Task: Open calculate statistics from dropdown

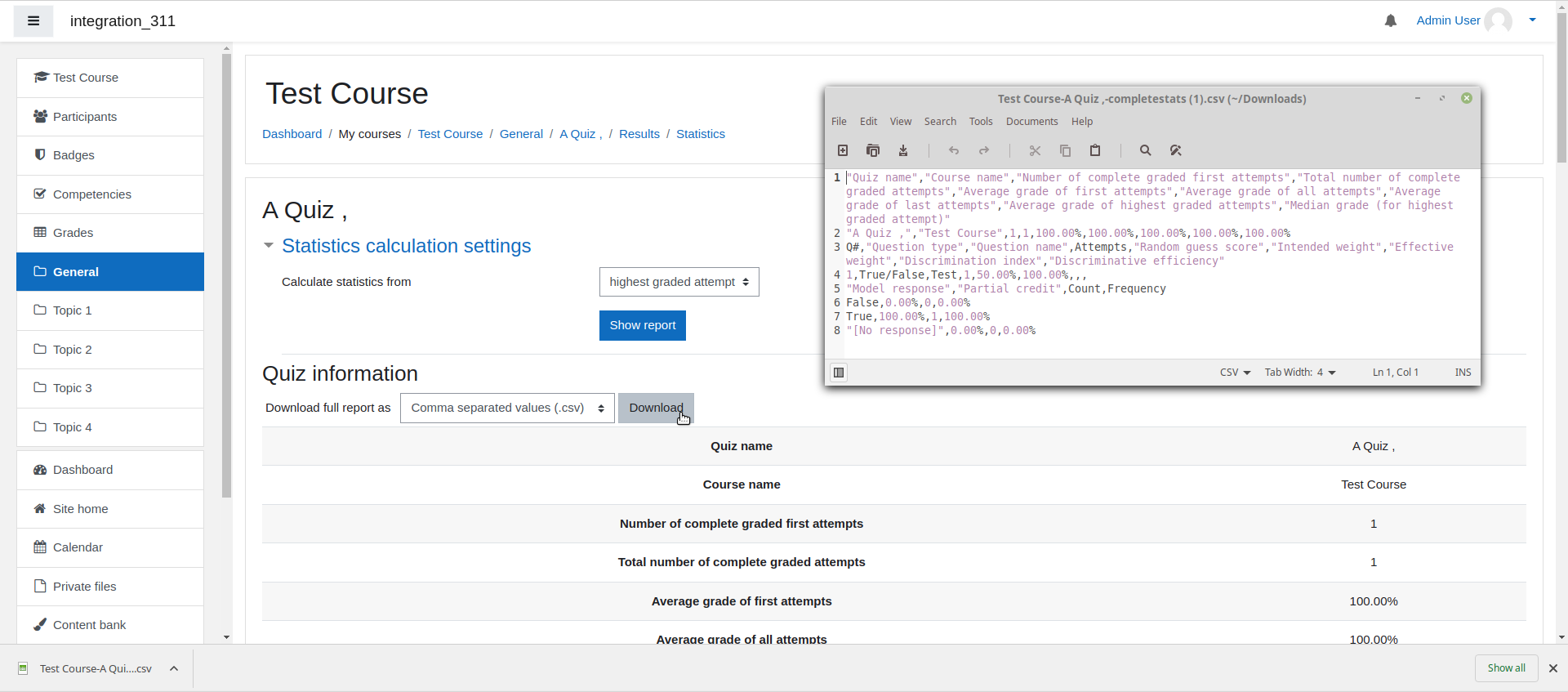Action: pos(679,282)
